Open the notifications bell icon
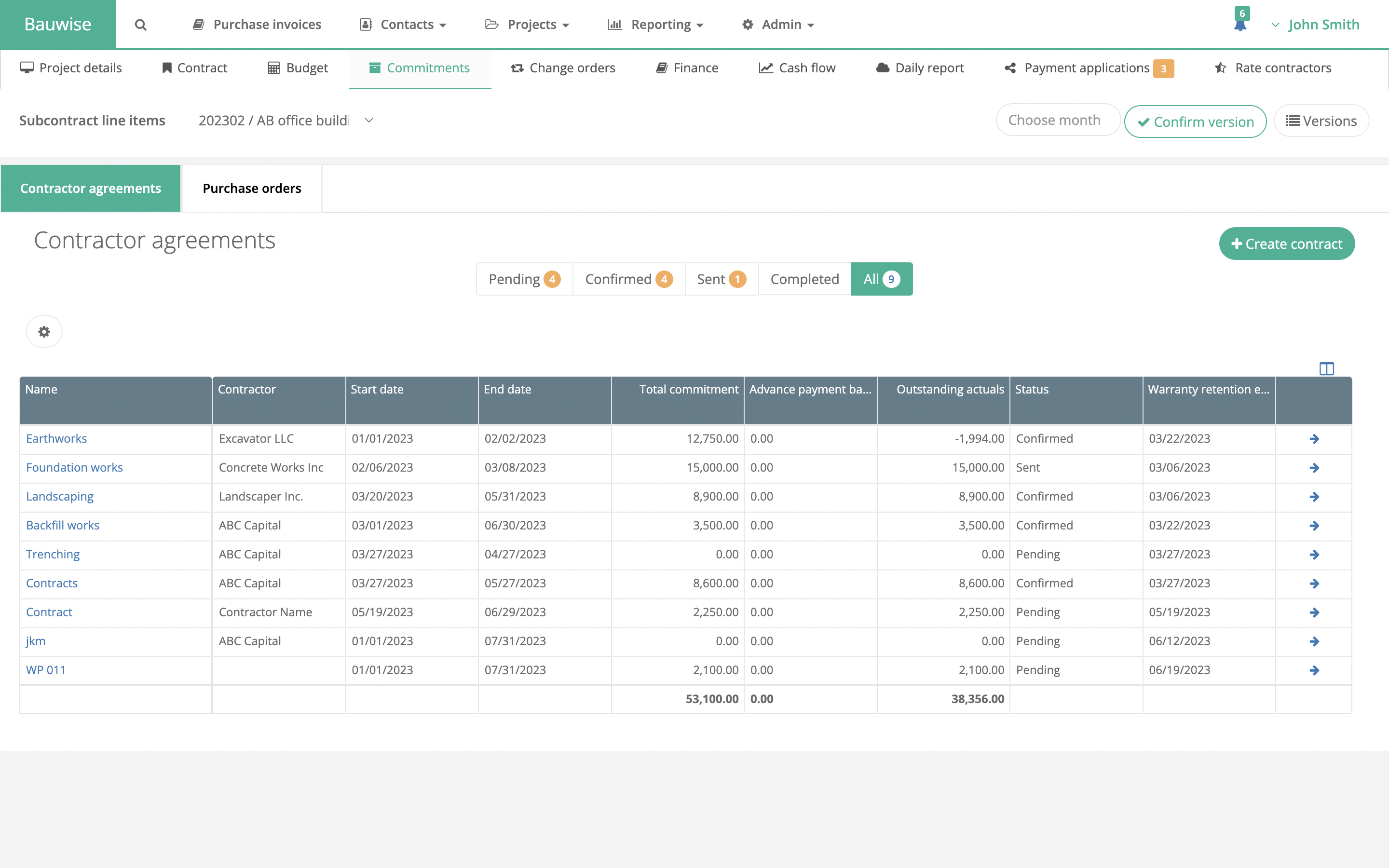 click(1240, 25)
